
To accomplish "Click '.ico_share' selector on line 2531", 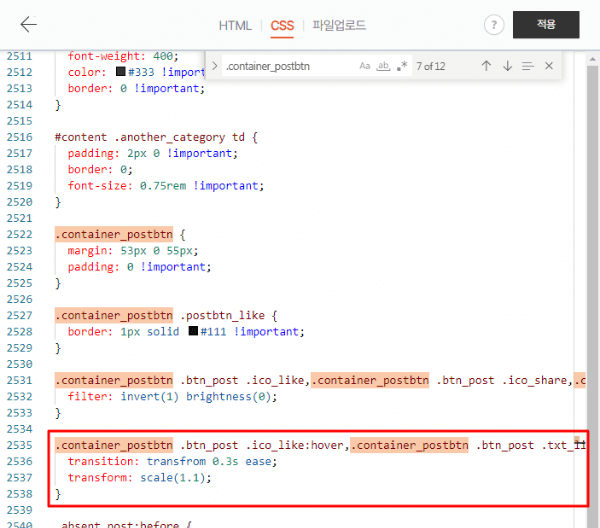I will pyautogui.click(x=535, y=380).
